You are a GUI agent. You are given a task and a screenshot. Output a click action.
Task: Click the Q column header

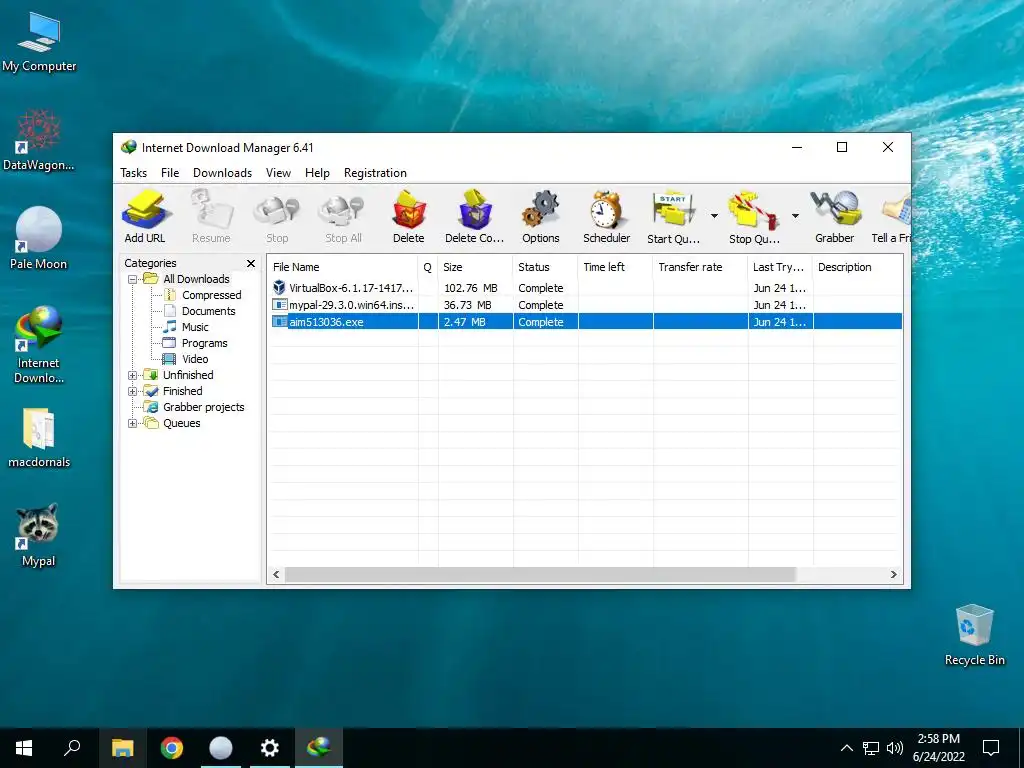pyautogui.click(x=428, y=267)
